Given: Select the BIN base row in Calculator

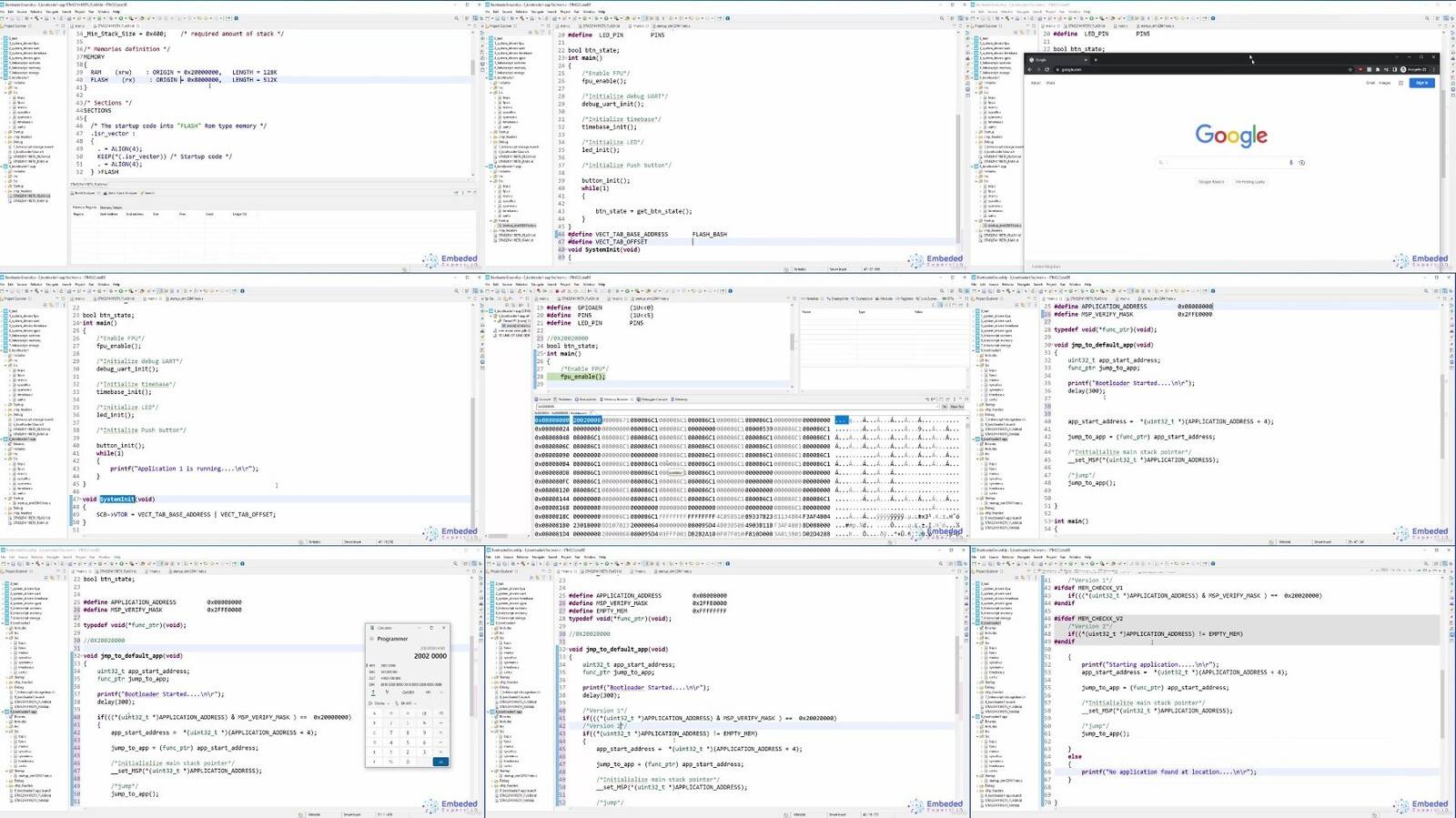Looking at the screenshot, I should click(407, 684).
